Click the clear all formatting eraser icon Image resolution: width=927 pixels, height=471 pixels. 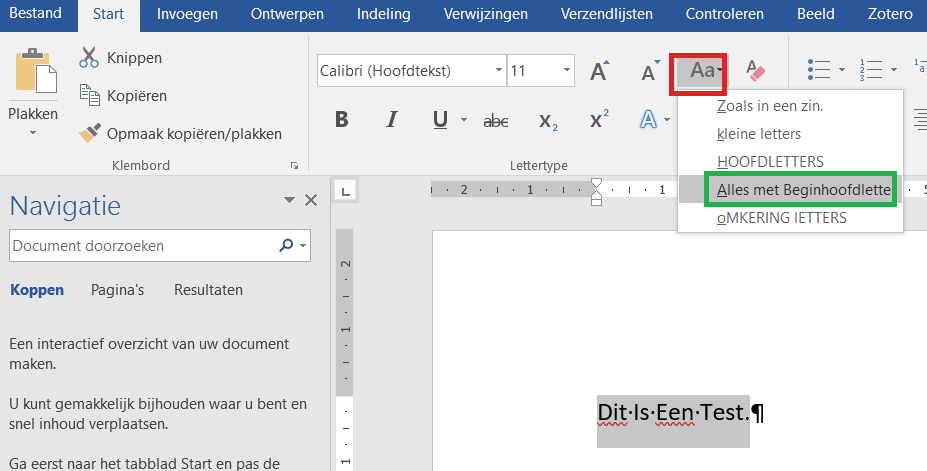[755, 71]
